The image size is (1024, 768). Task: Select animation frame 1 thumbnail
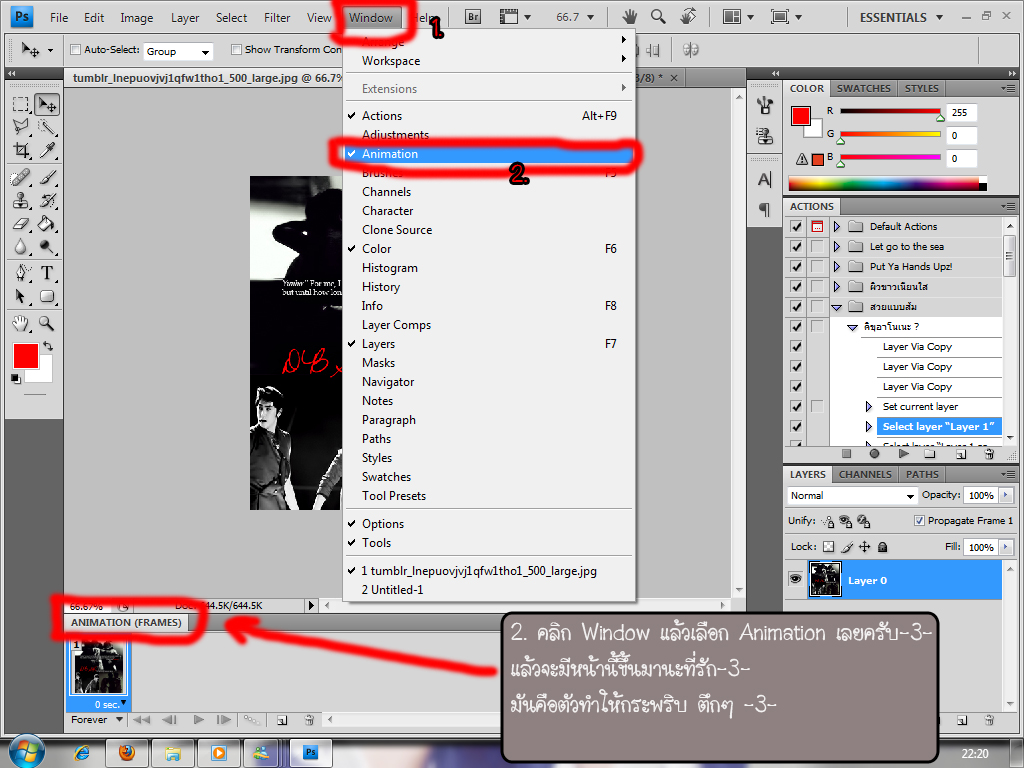(99, 667)
